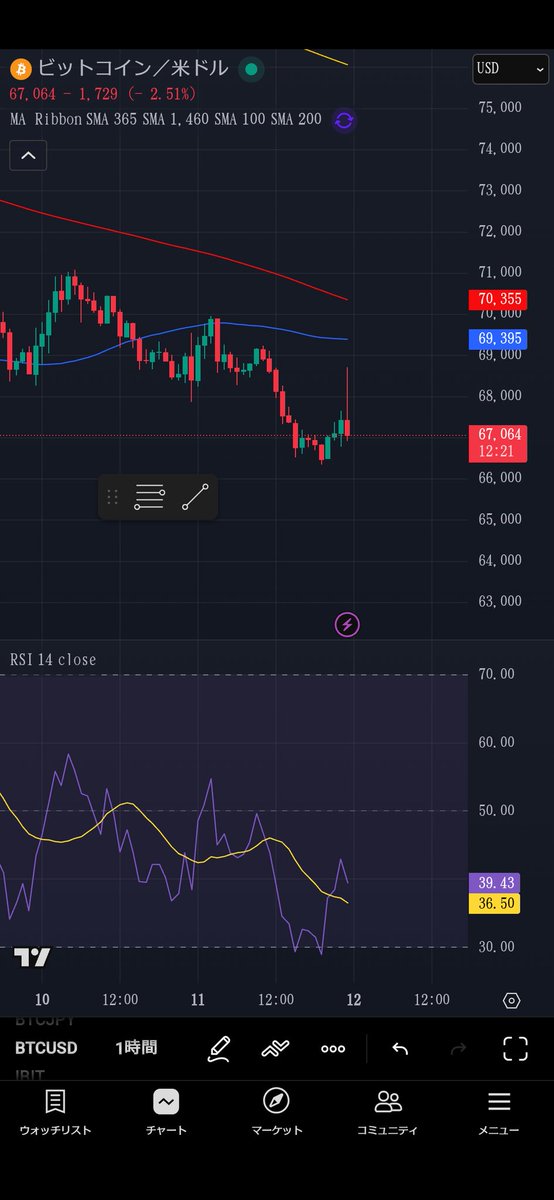Enter fullscreen chart mode

click(x=515, y=1048)
